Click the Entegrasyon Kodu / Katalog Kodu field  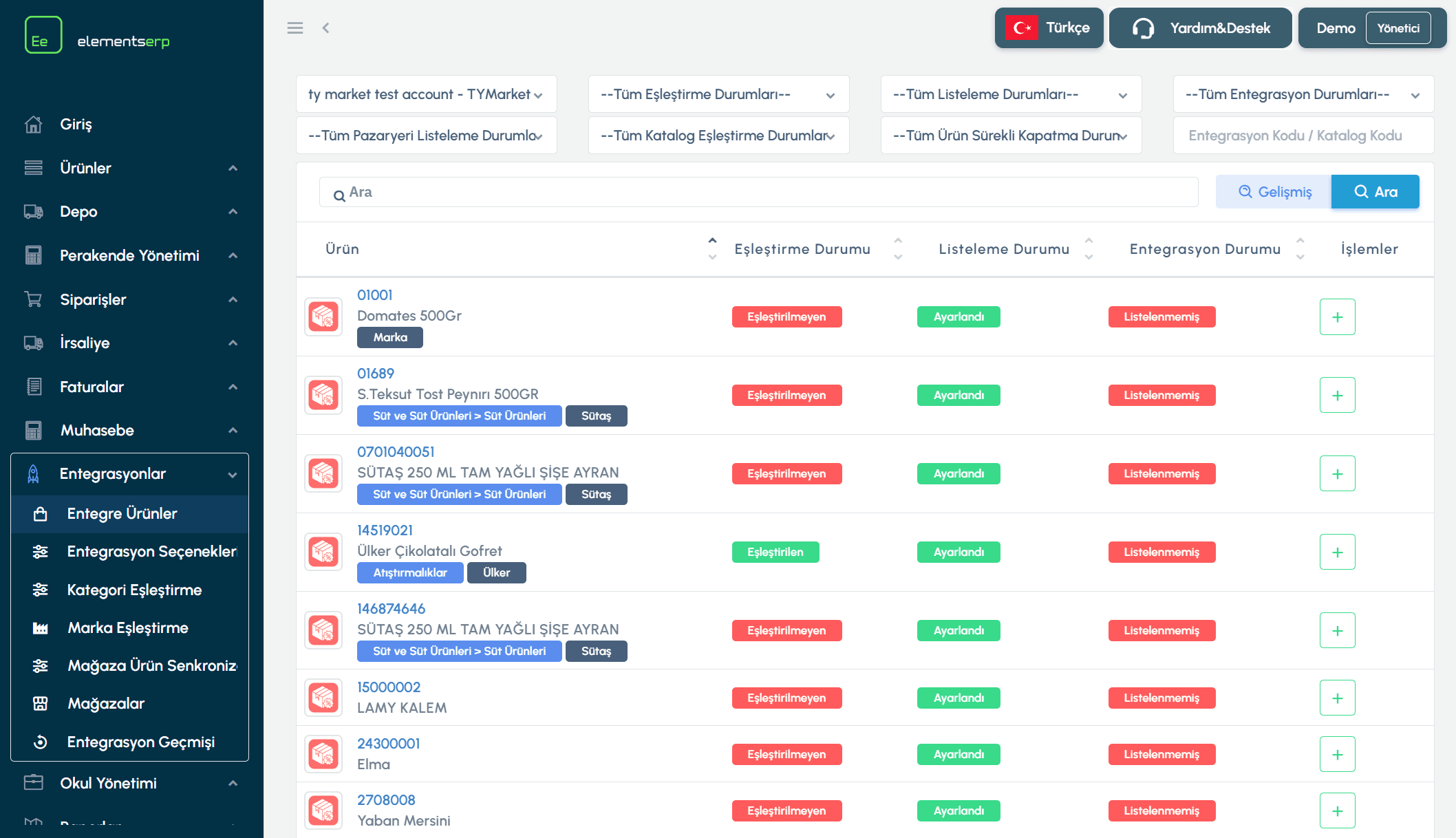click(1303, 136)
